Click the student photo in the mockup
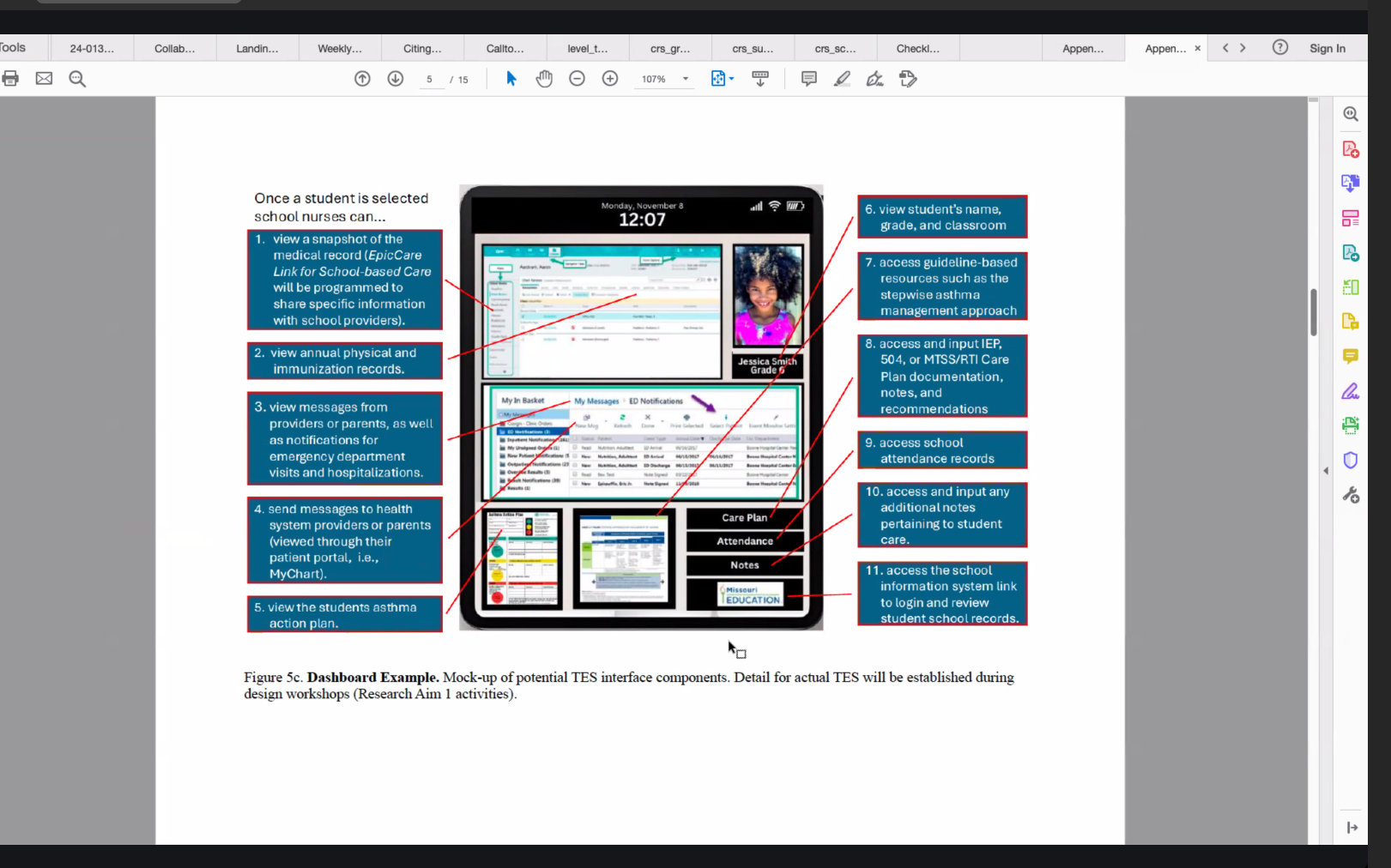Viewport: 1391px width, 868px height. pyautogui.click(x=767, y=296)
